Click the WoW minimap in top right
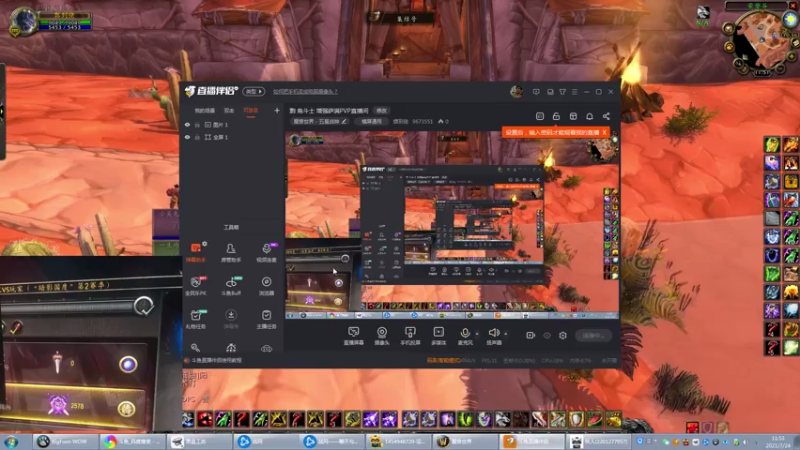The width and height of the screenshot is (800, 450). coord(762,43)
